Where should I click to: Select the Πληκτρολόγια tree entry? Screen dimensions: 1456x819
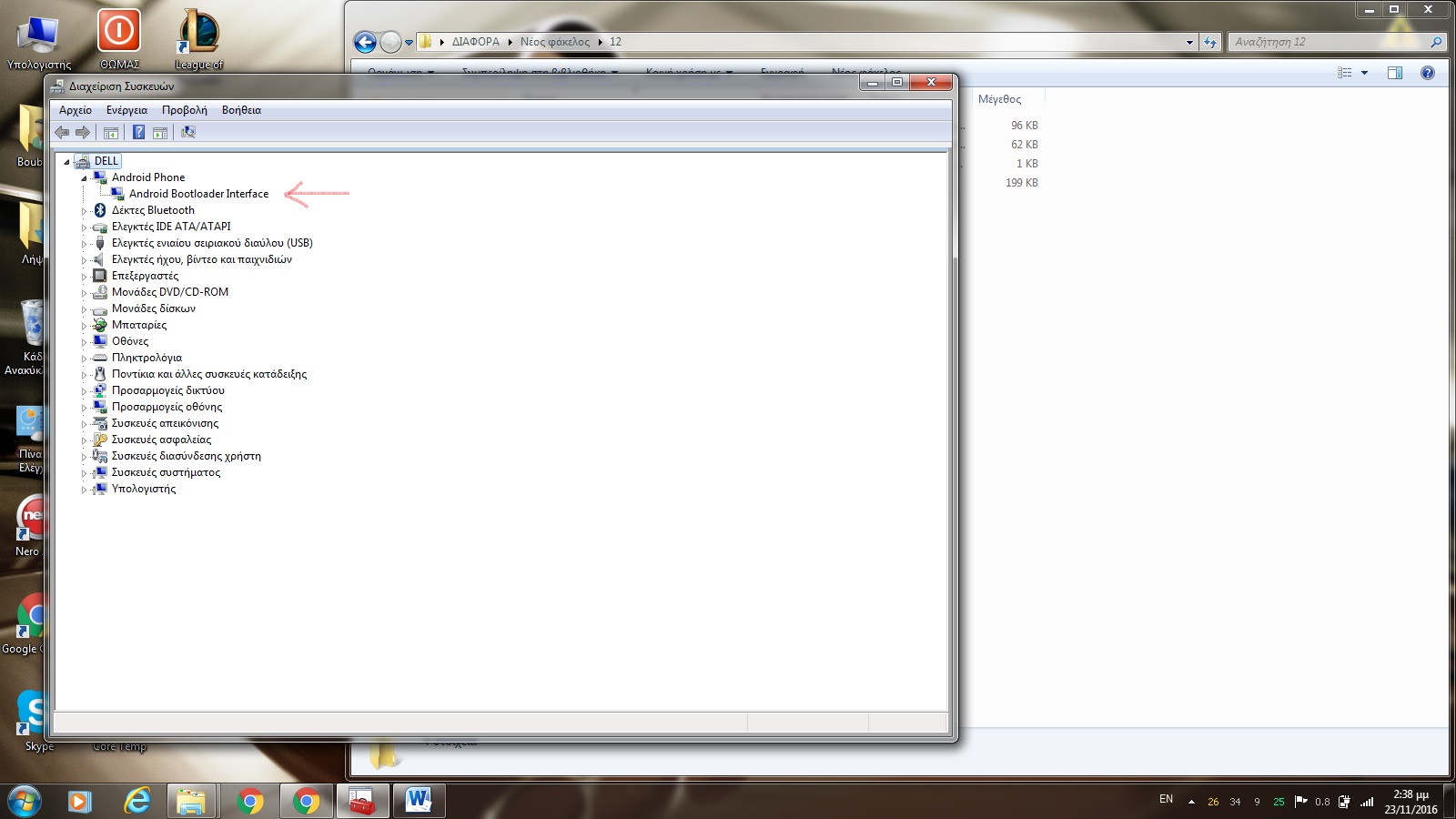coord(147,358)
